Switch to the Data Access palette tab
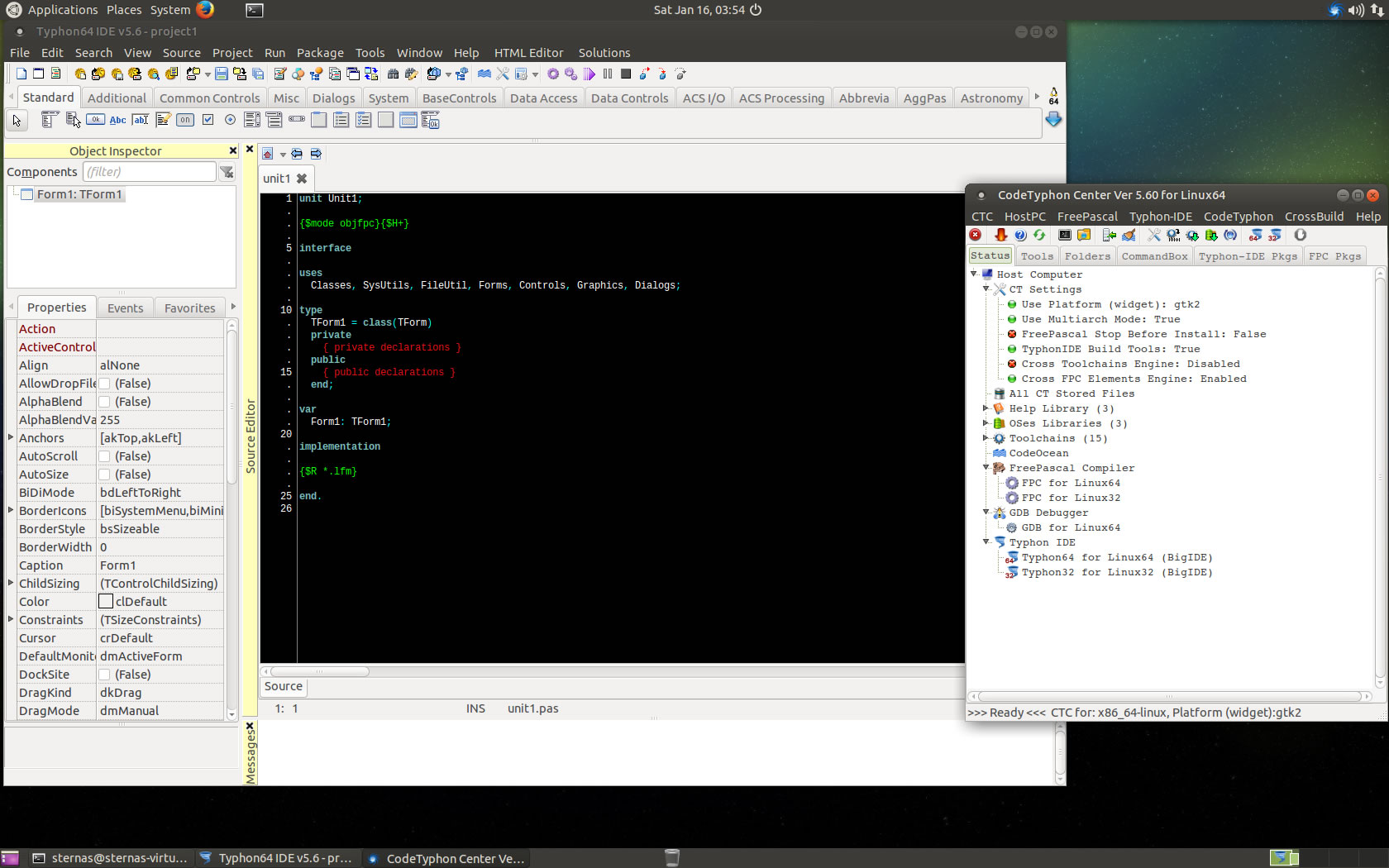This screenshot has height=868, width=1389. click(x=543, y=98)
